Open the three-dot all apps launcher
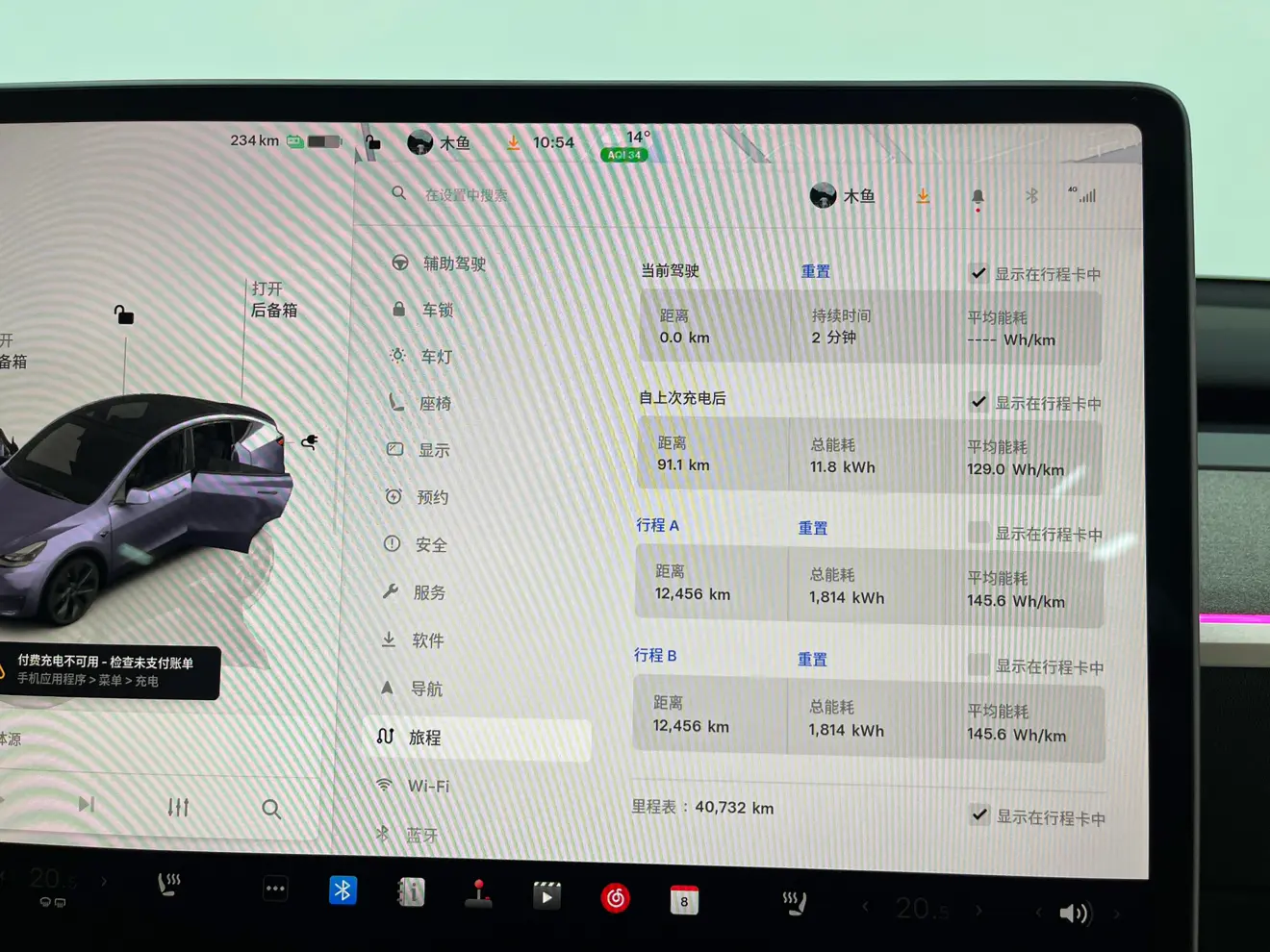Viewport: 1270px width, 952px height. tap(275, 889)
